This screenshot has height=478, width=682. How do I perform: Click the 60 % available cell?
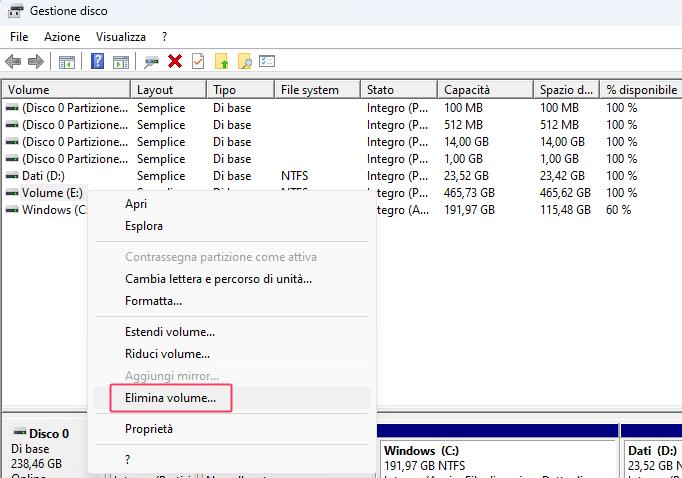pos(618,210)
